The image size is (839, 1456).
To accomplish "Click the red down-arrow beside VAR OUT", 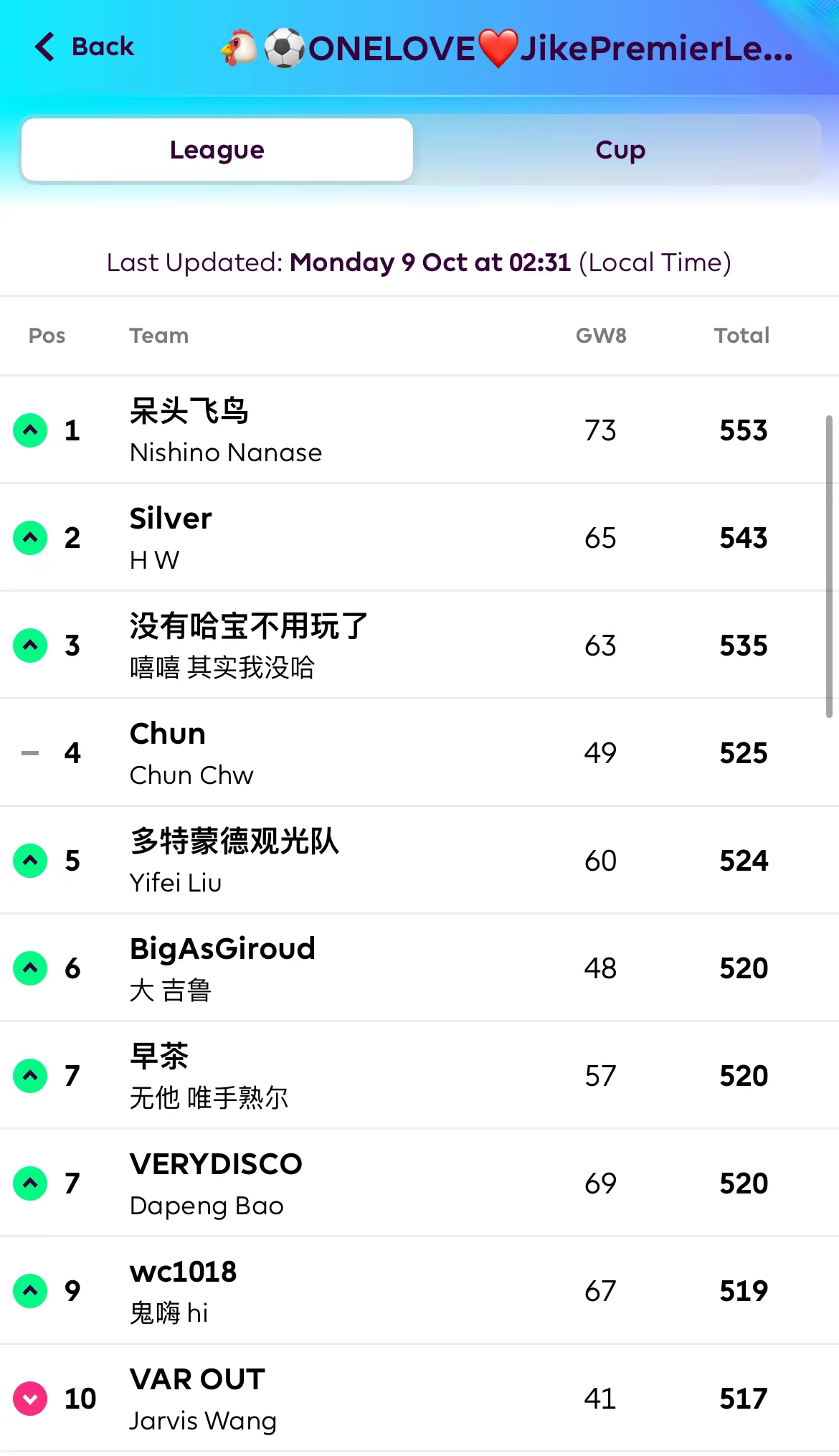I will click(30, 1399).
